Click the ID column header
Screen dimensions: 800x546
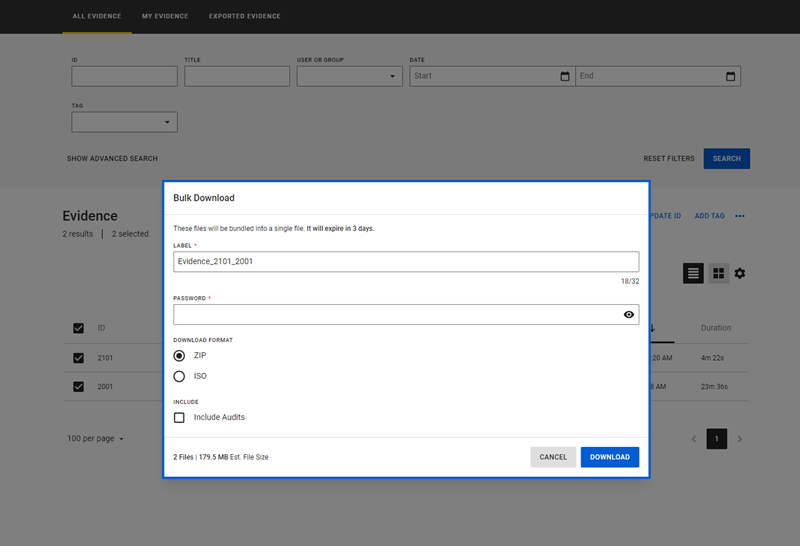(101, 328)
